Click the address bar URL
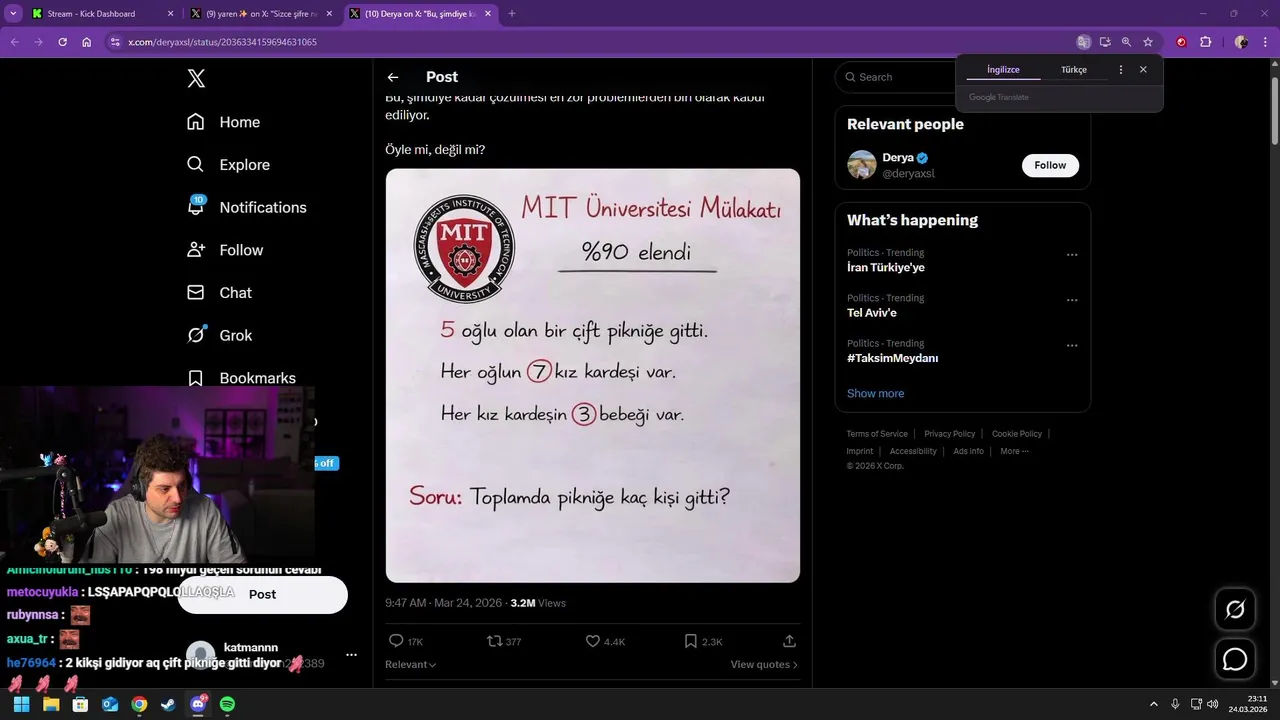This screenshot has height=720, width=1280. tap(222, 42)
